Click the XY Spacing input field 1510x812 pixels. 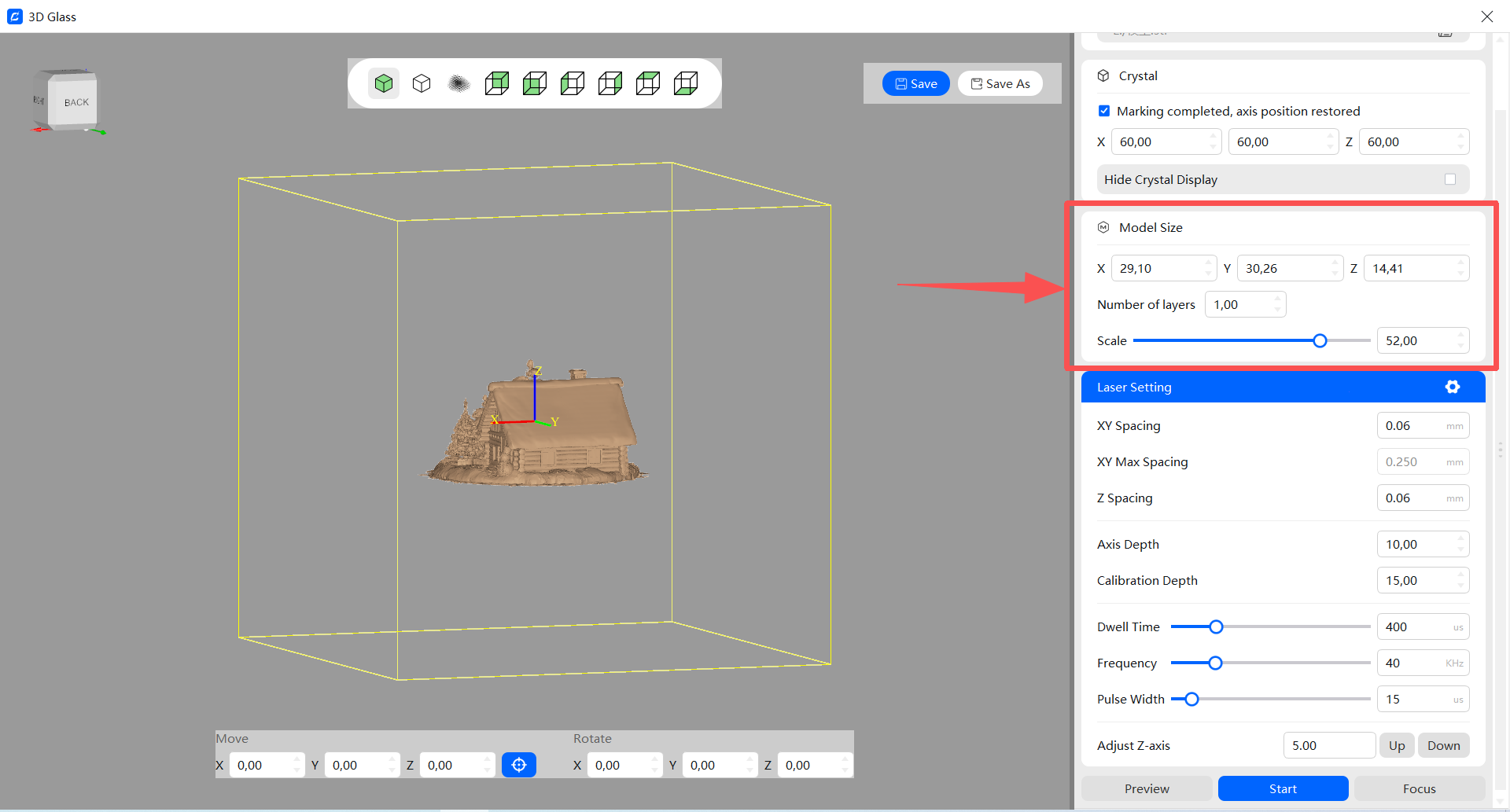click(1412, 425)
